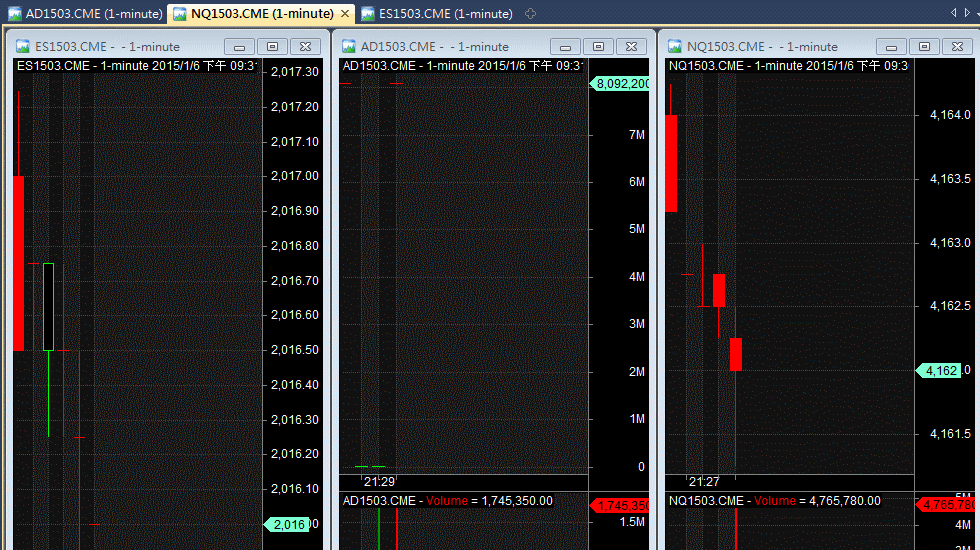Click the NQ1503.CME Volume label
980x550 pixels.
(775, 501)
